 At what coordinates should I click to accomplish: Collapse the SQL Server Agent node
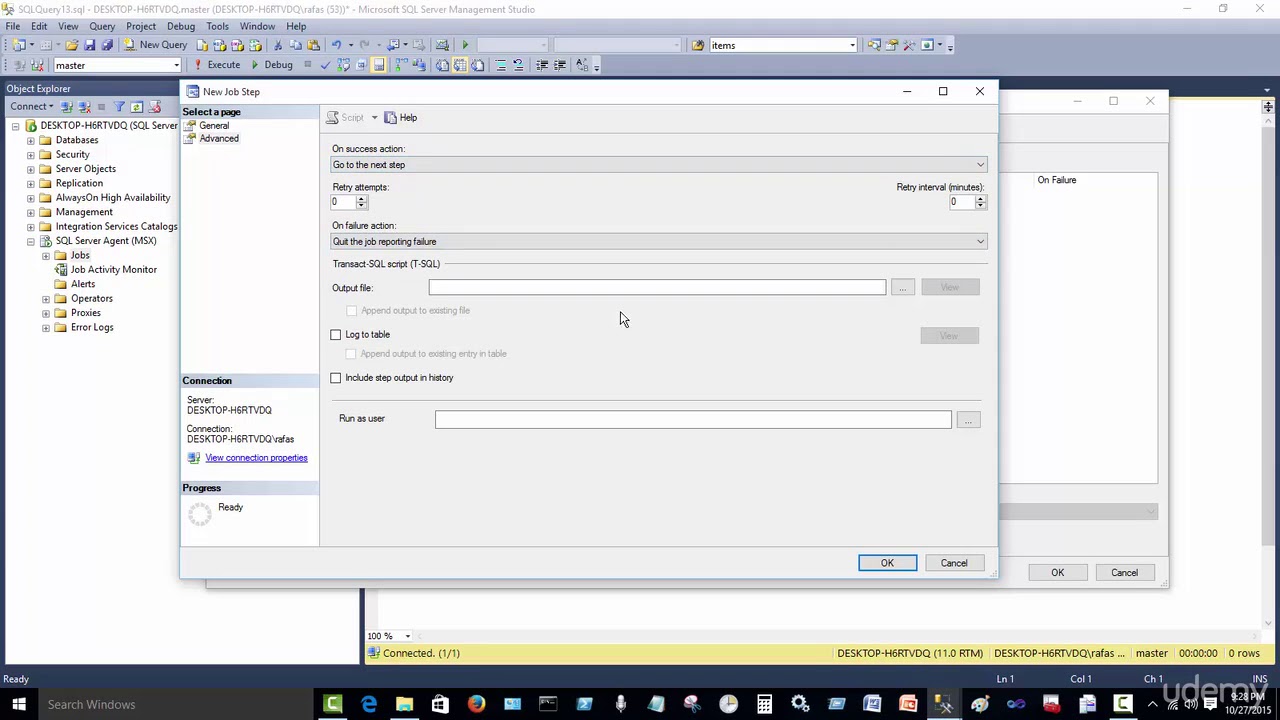(x=30, y=242)
